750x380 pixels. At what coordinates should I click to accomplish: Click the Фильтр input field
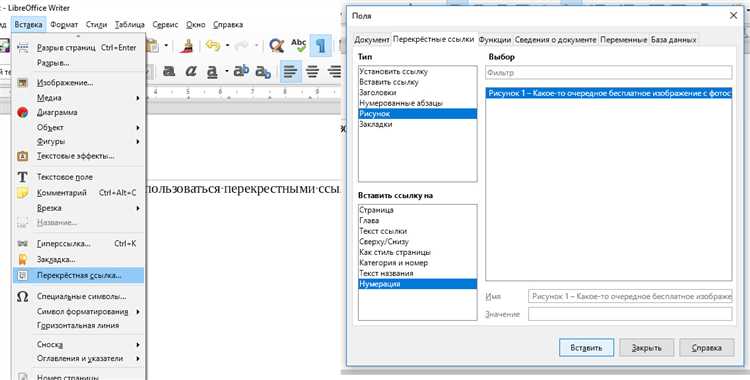click(608, 73)
